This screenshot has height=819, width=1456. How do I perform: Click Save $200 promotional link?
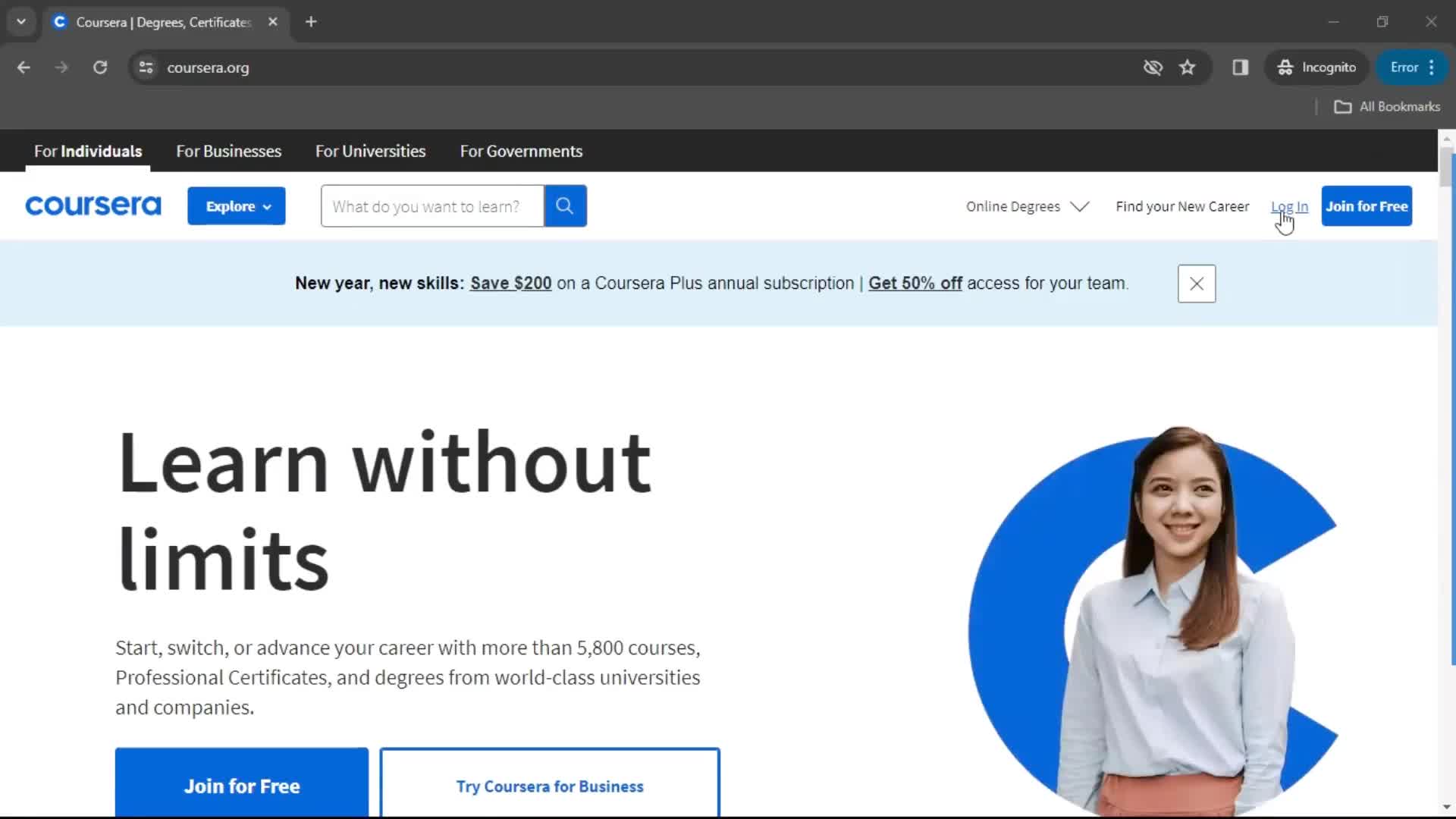click(x=510, y=283)
